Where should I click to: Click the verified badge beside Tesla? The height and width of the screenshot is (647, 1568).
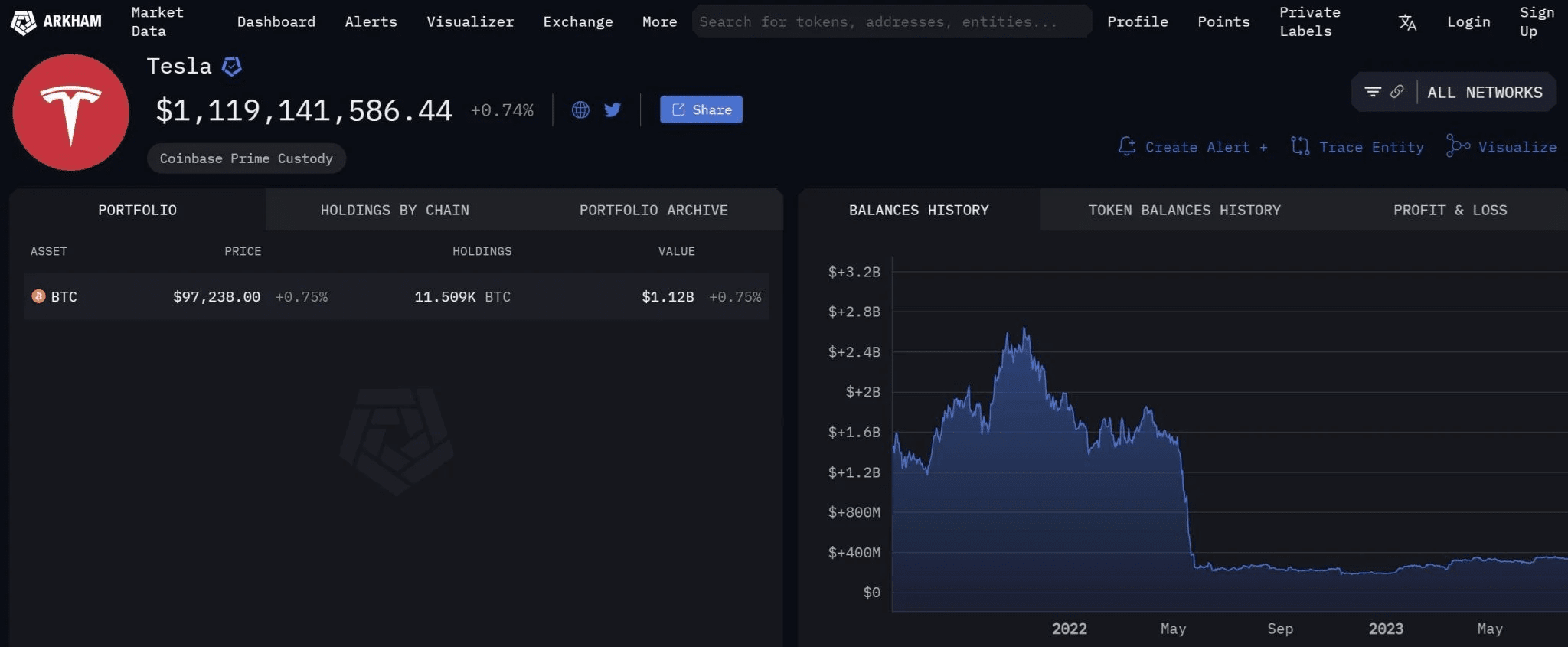(232, 67)
